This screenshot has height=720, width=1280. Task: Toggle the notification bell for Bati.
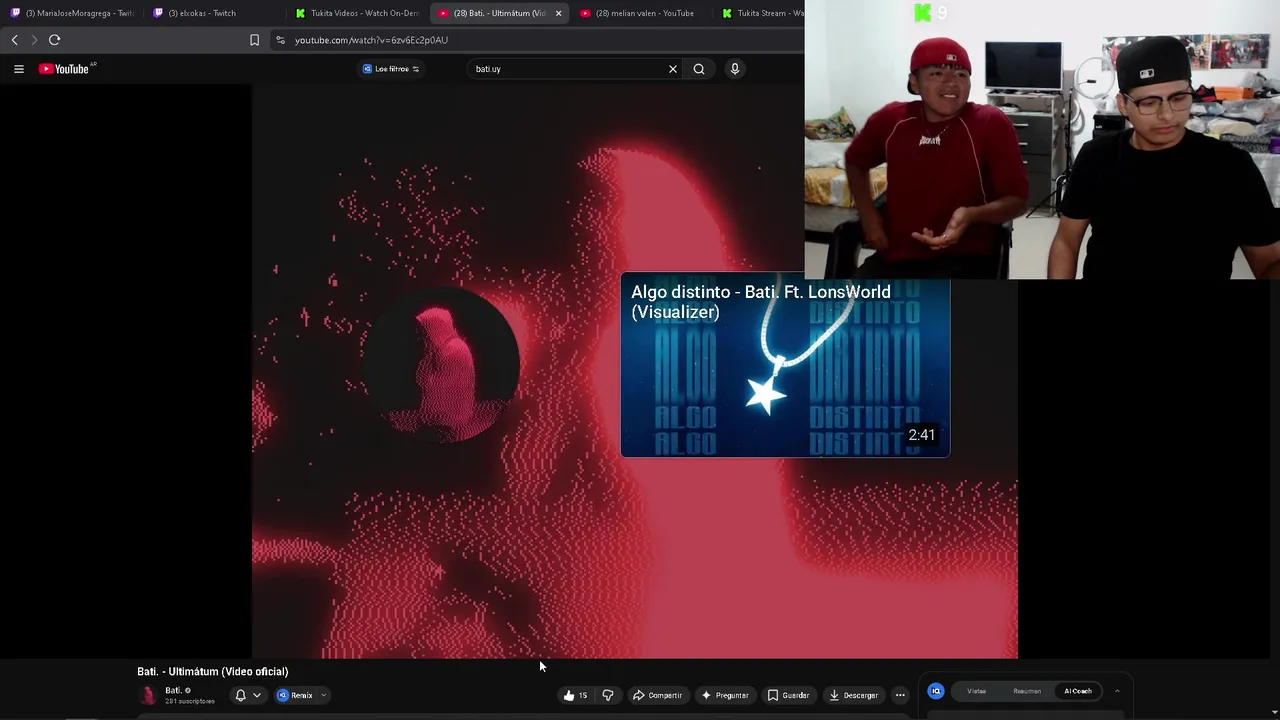coord(240,695)
